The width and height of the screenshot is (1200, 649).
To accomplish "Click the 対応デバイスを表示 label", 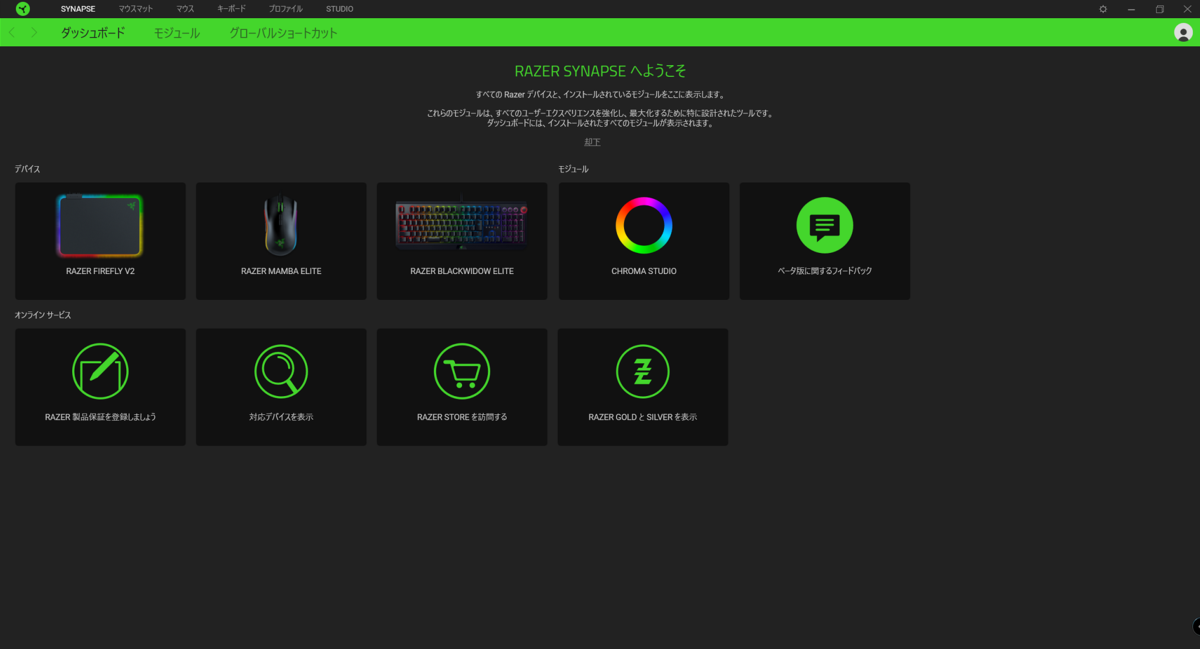I will point(281,417).
